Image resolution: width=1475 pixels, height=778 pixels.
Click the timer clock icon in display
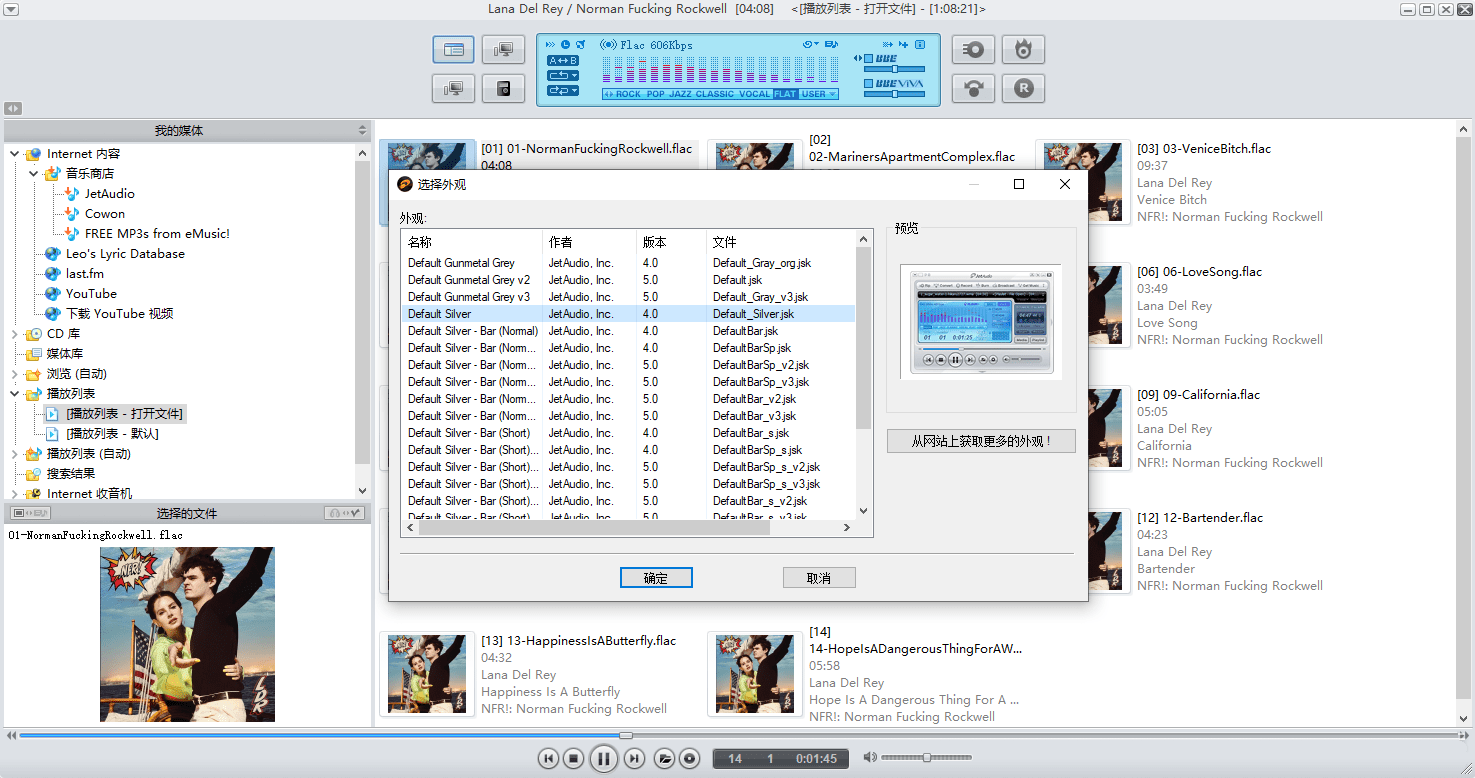[x=566, y=44]
